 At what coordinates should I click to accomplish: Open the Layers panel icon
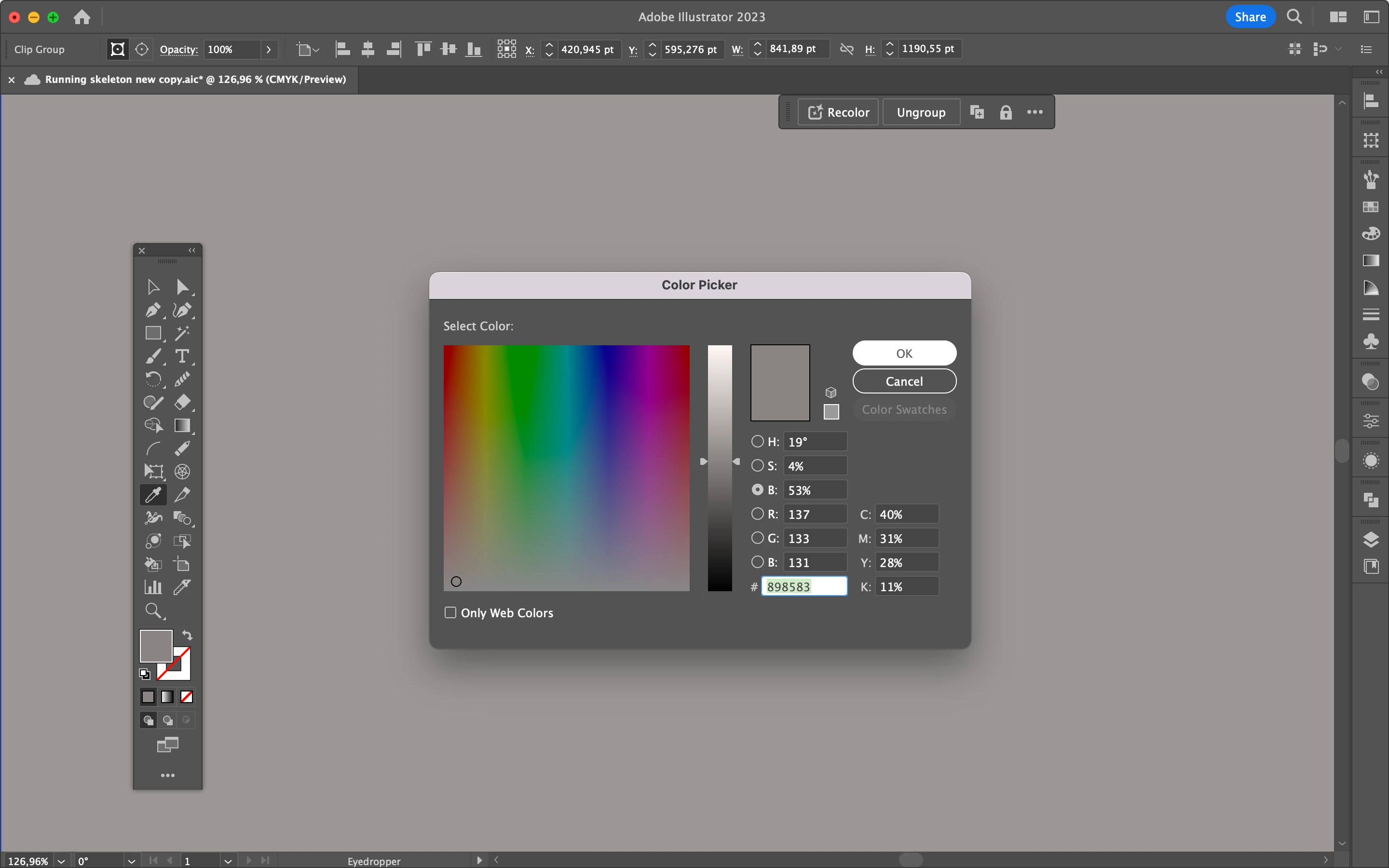[1371, 540]
